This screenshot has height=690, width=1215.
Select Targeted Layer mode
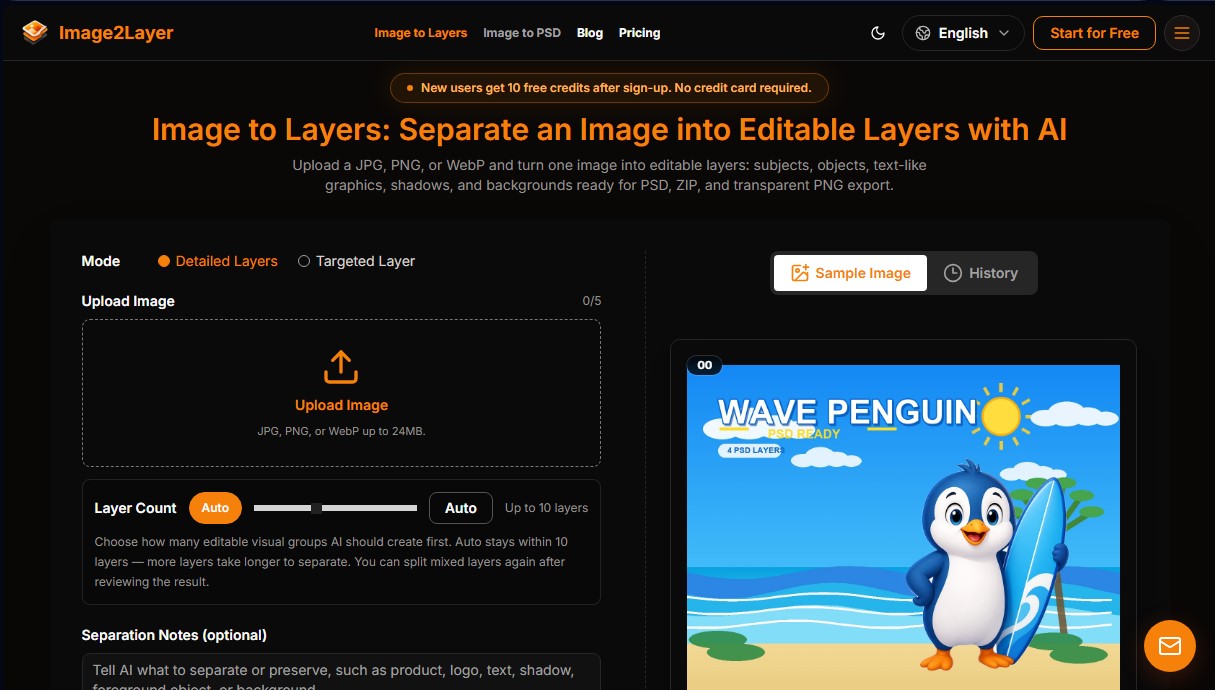click(356, 261)
